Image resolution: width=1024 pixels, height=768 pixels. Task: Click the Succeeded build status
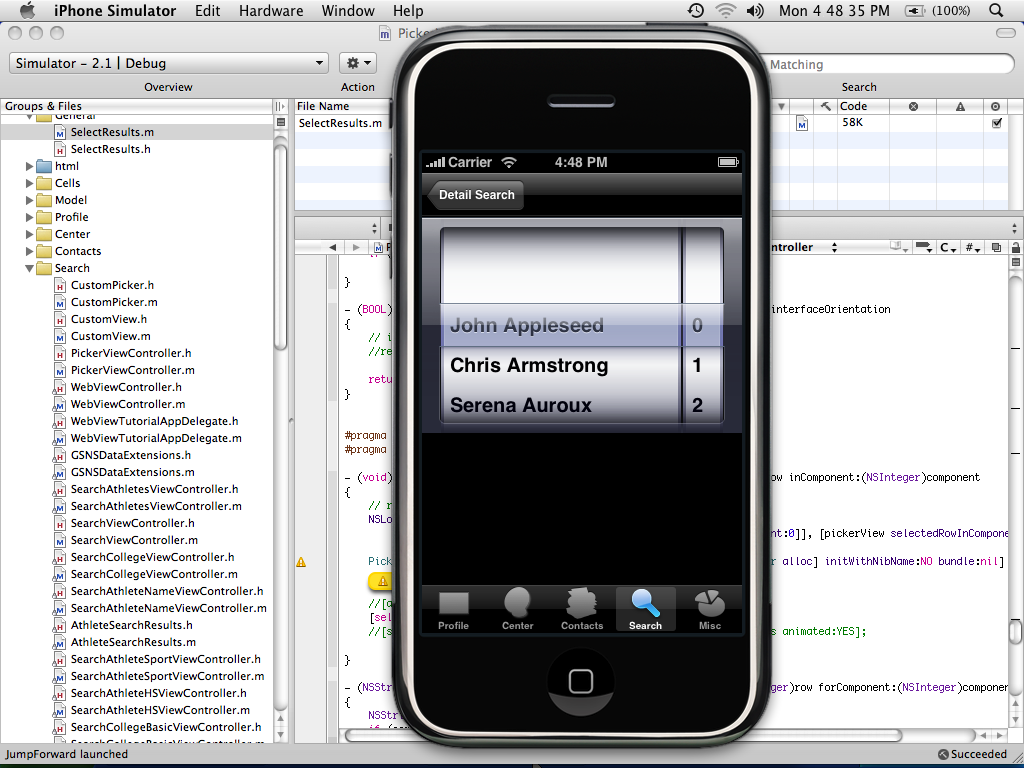coord(972,754)
